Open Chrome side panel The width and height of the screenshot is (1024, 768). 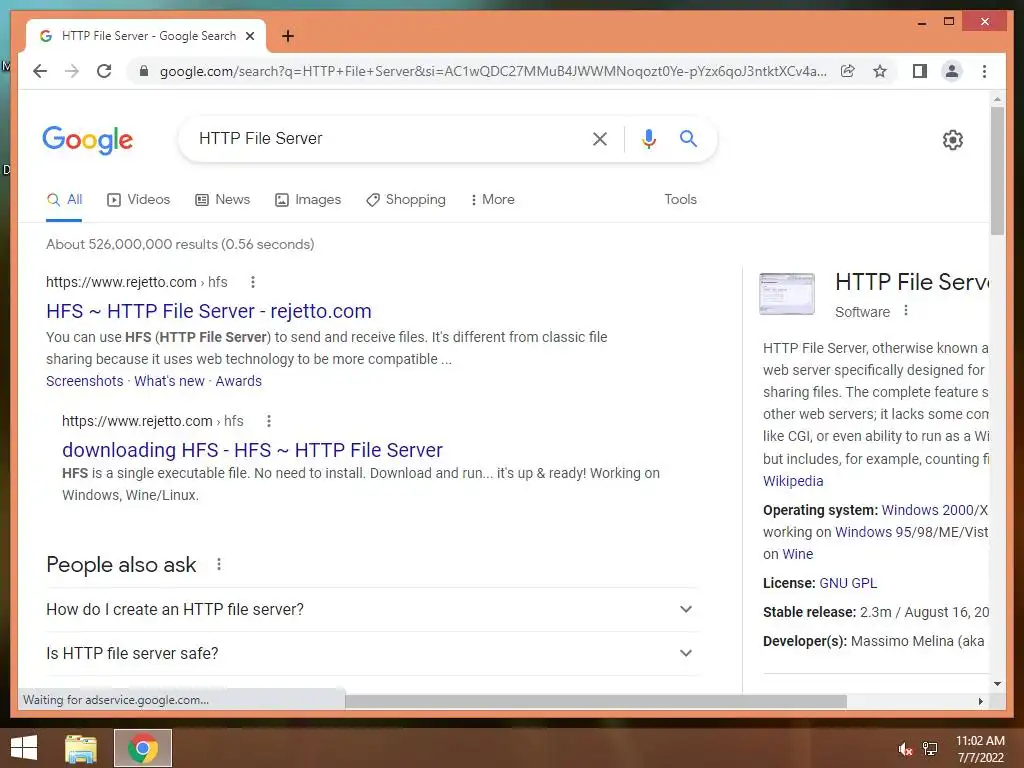click(x=920, y=71)
